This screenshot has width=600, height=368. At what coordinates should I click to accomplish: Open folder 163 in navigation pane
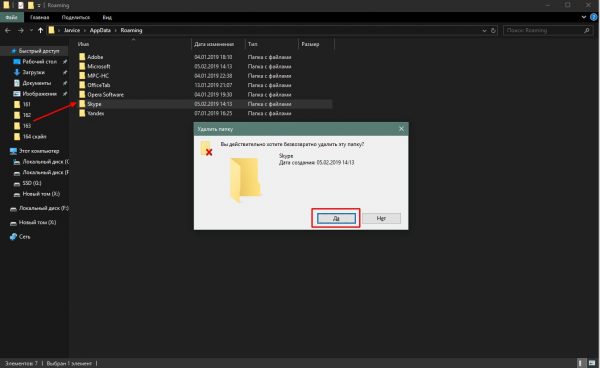coord(26,125)
